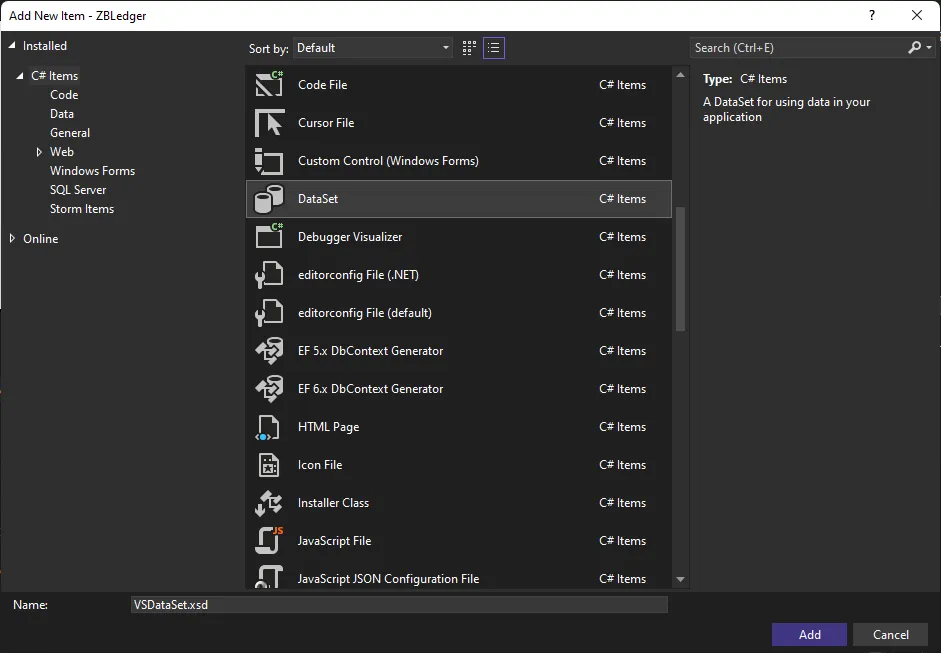Select the Windows Forms category
This screenshot has width=941, height=653.
pyautogui.click(x=92, y=170)
